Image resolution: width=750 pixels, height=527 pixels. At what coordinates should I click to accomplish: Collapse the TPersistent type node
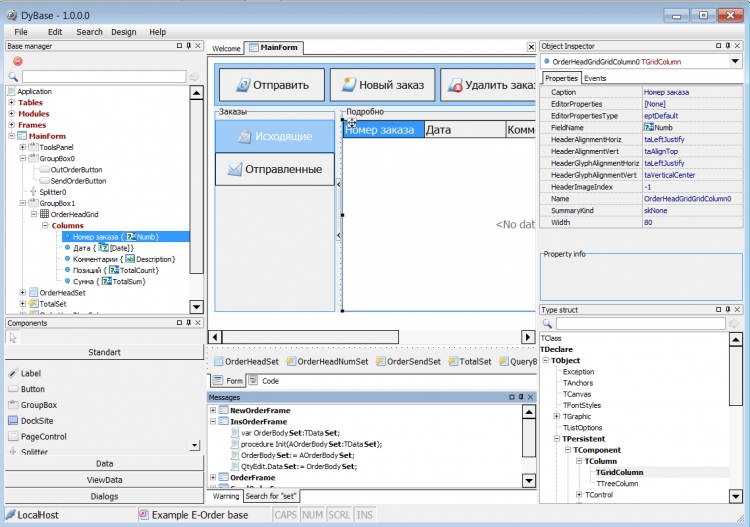pos(557,439)
